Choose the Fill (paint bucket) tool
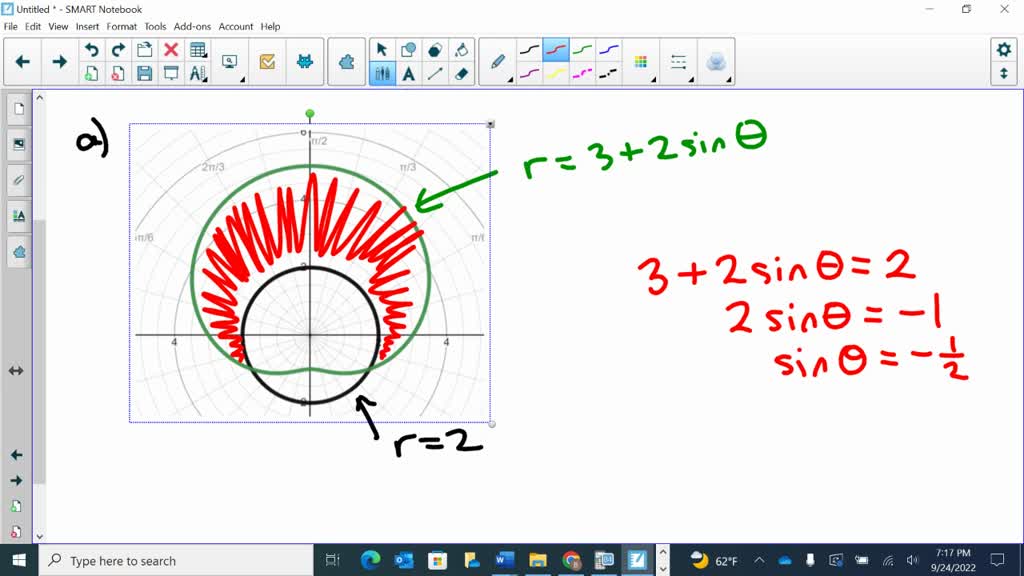Image resolution: width=1024 pixels, height=576 pixels. 462,49
